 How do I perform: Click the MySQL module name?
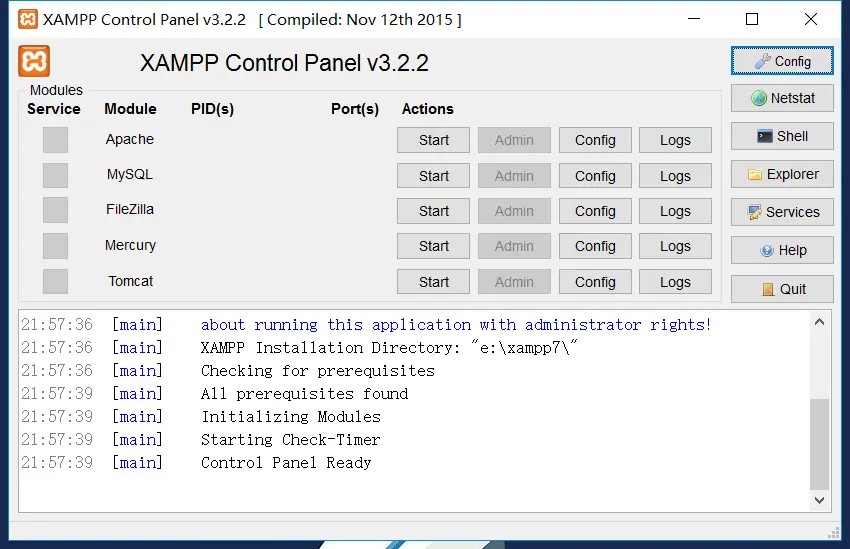click(x=130, y=175)
